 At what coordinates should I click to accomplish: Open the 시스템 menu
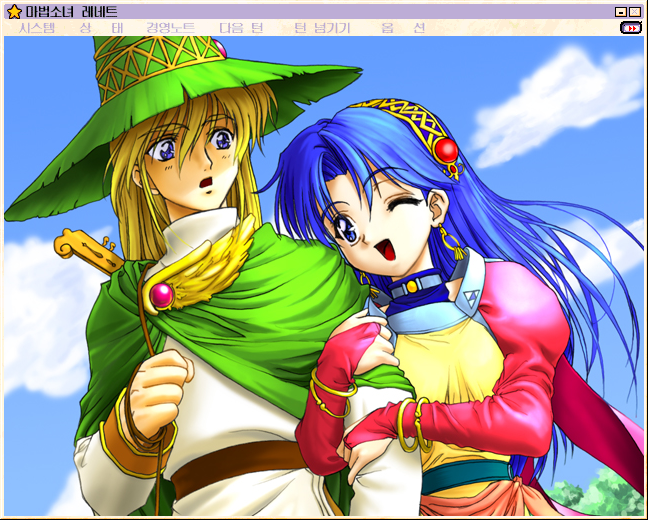37,28
